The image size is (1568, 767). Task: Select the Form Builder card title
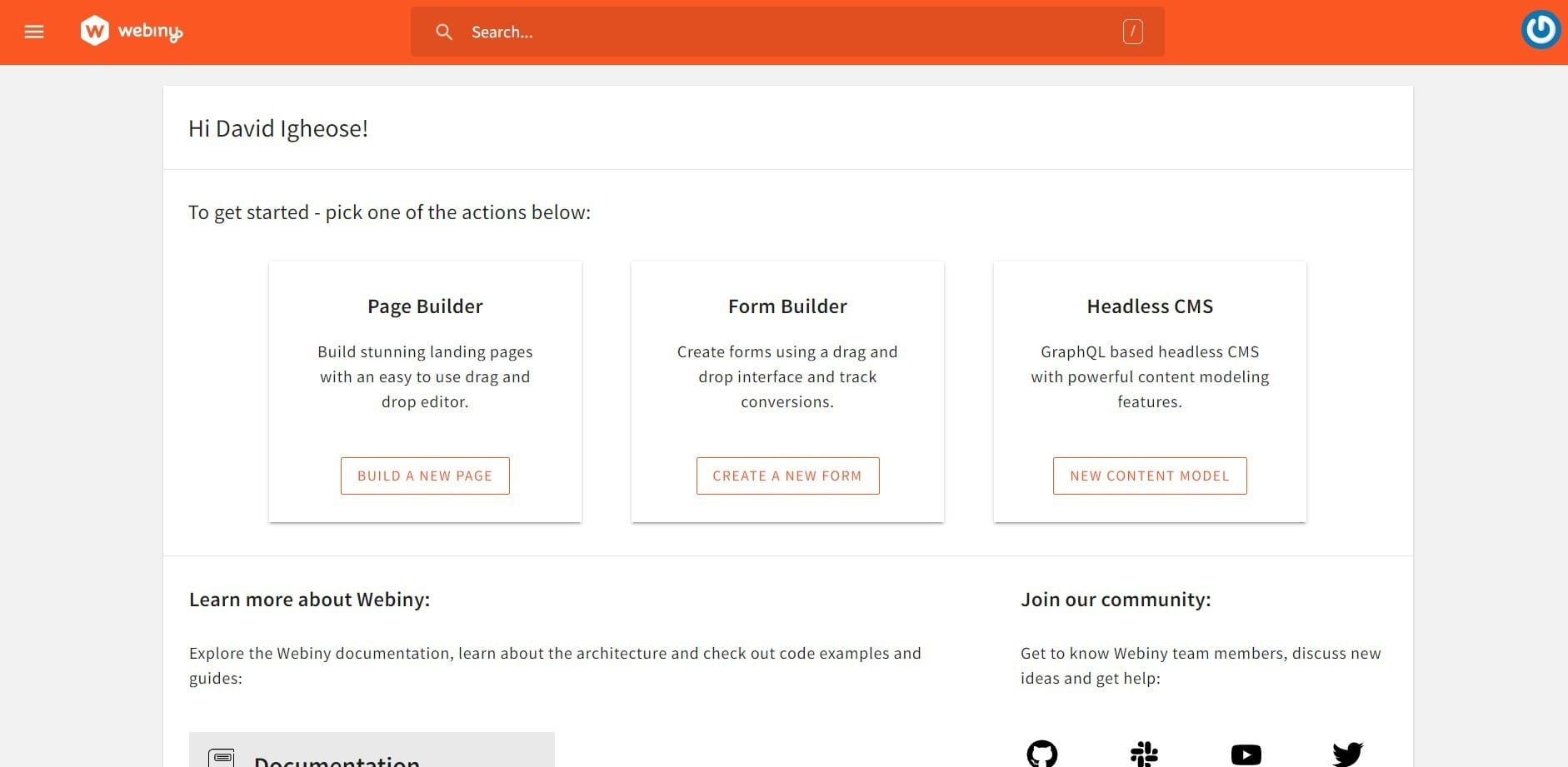click(787, 306)
